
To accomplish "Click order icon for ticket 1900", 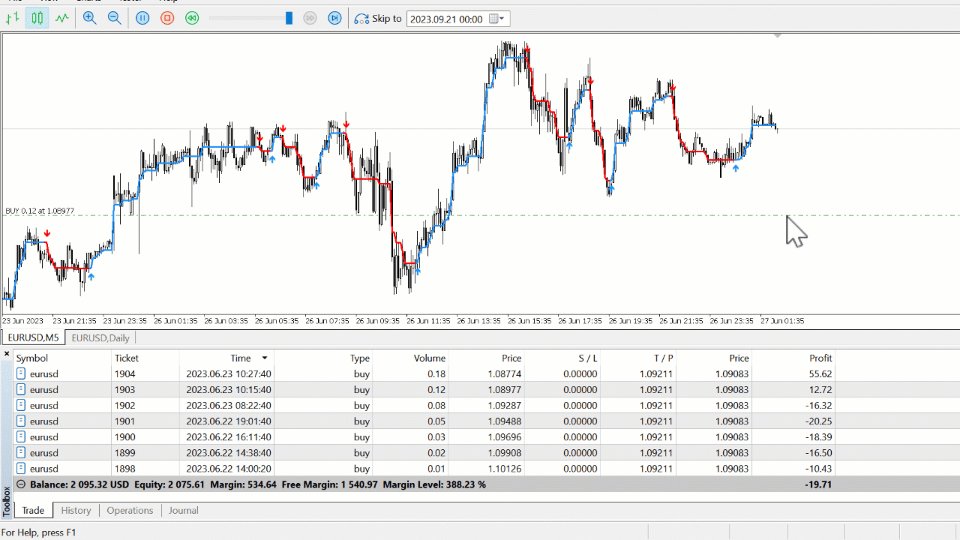I will (x=21, y=437).
